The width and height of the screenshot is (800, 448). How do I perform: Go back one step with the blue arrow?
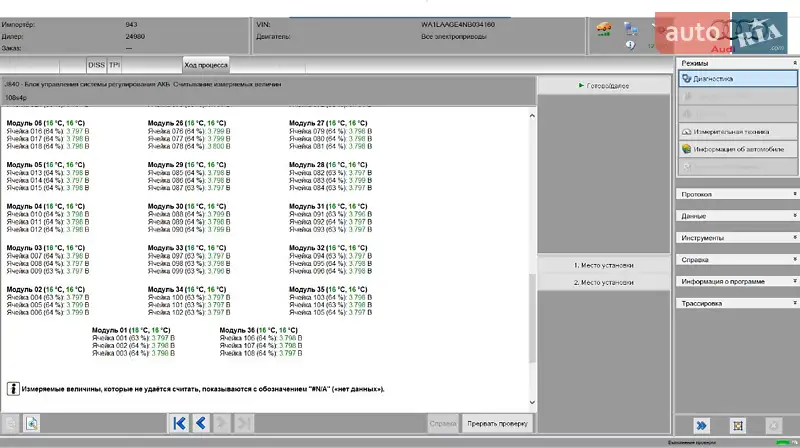pos(200,423)
